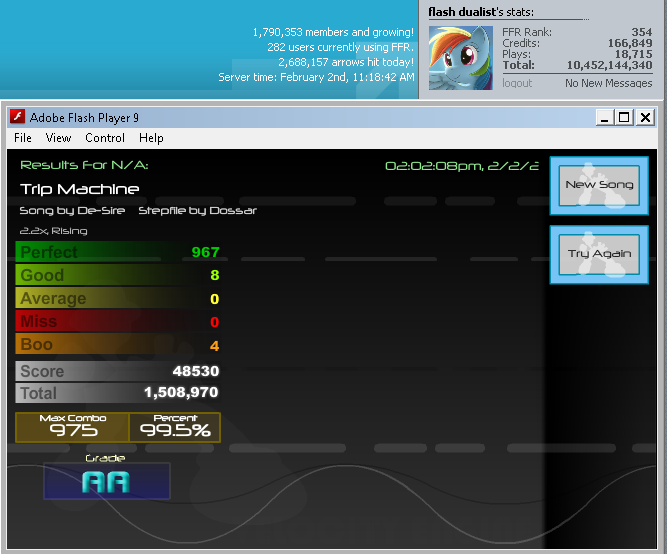
Task: Open the View menu
Action: point(58,138)
